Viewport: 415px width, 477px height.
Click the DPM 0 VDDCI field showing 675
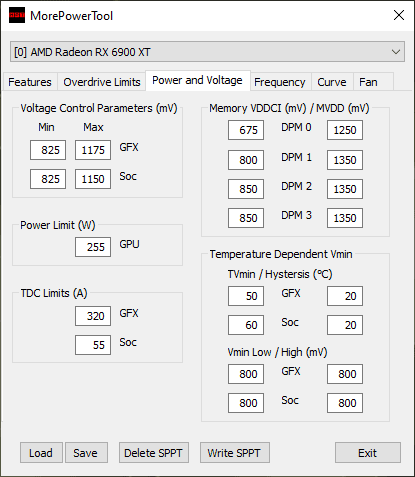246,130
